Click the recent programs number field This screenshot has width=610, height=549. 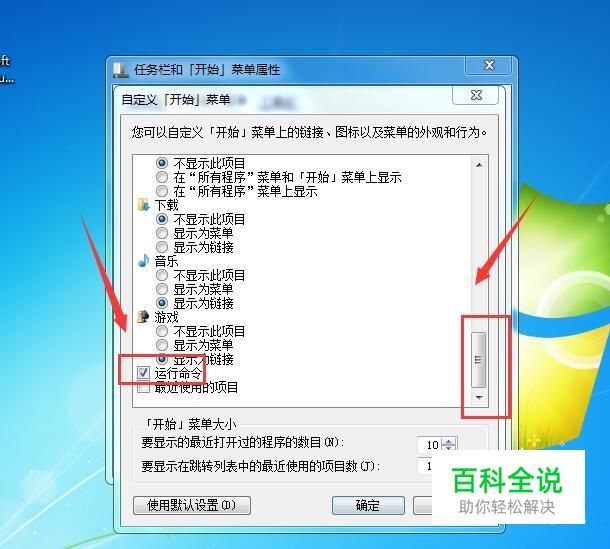tap(430, 445)
